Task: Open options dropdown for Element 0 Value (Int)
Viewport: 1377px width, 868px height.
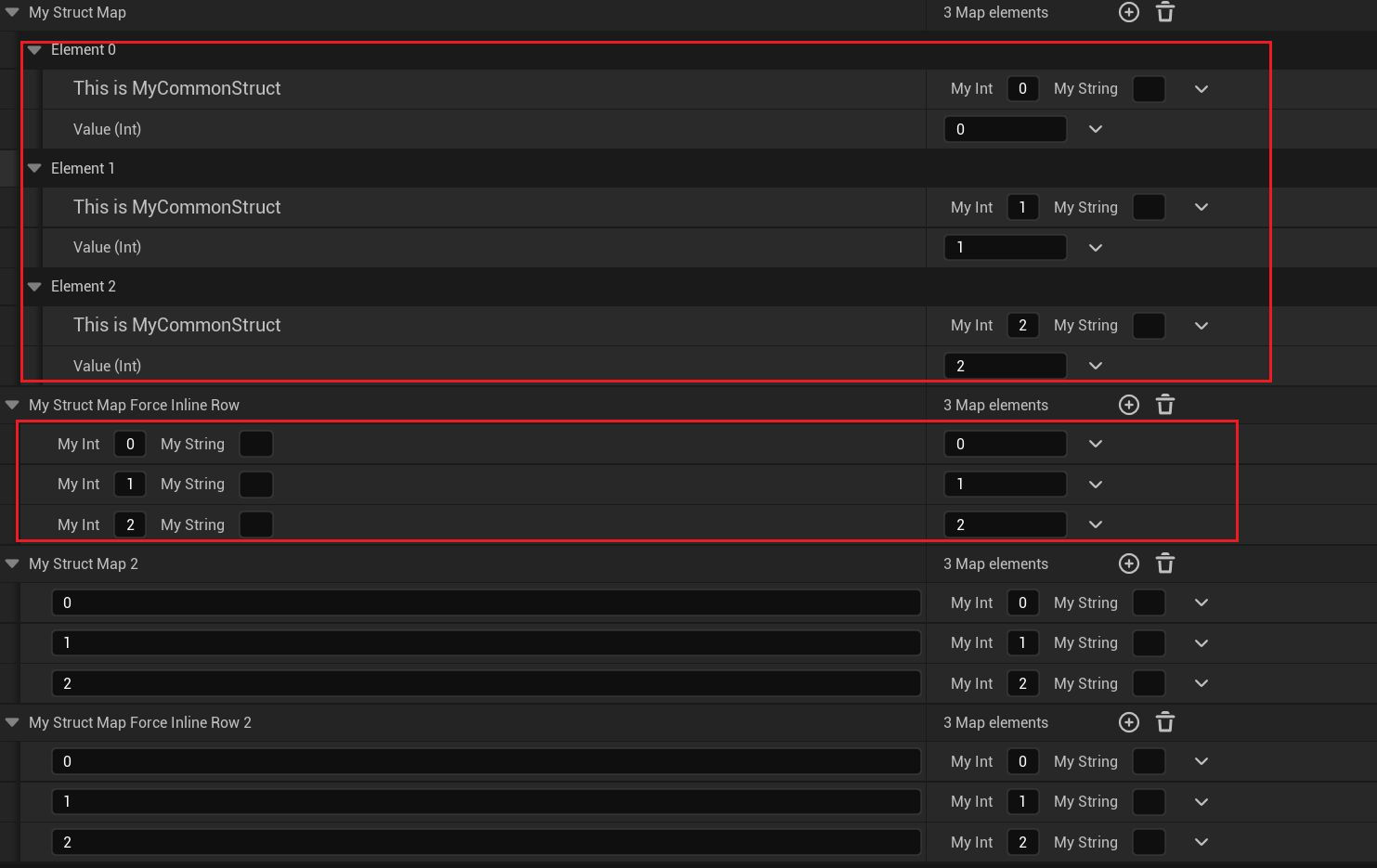Action: (x=1096, y=129)
